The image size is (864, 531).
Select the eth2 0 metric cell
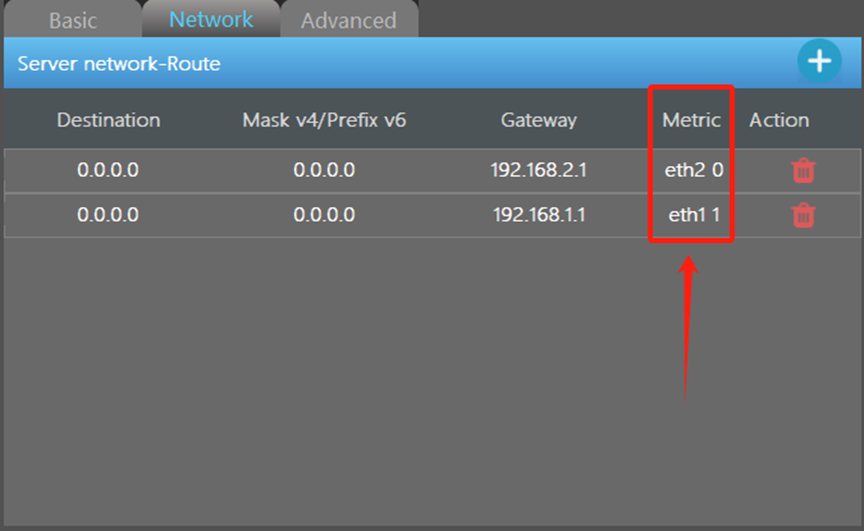(x=694, y=170)
